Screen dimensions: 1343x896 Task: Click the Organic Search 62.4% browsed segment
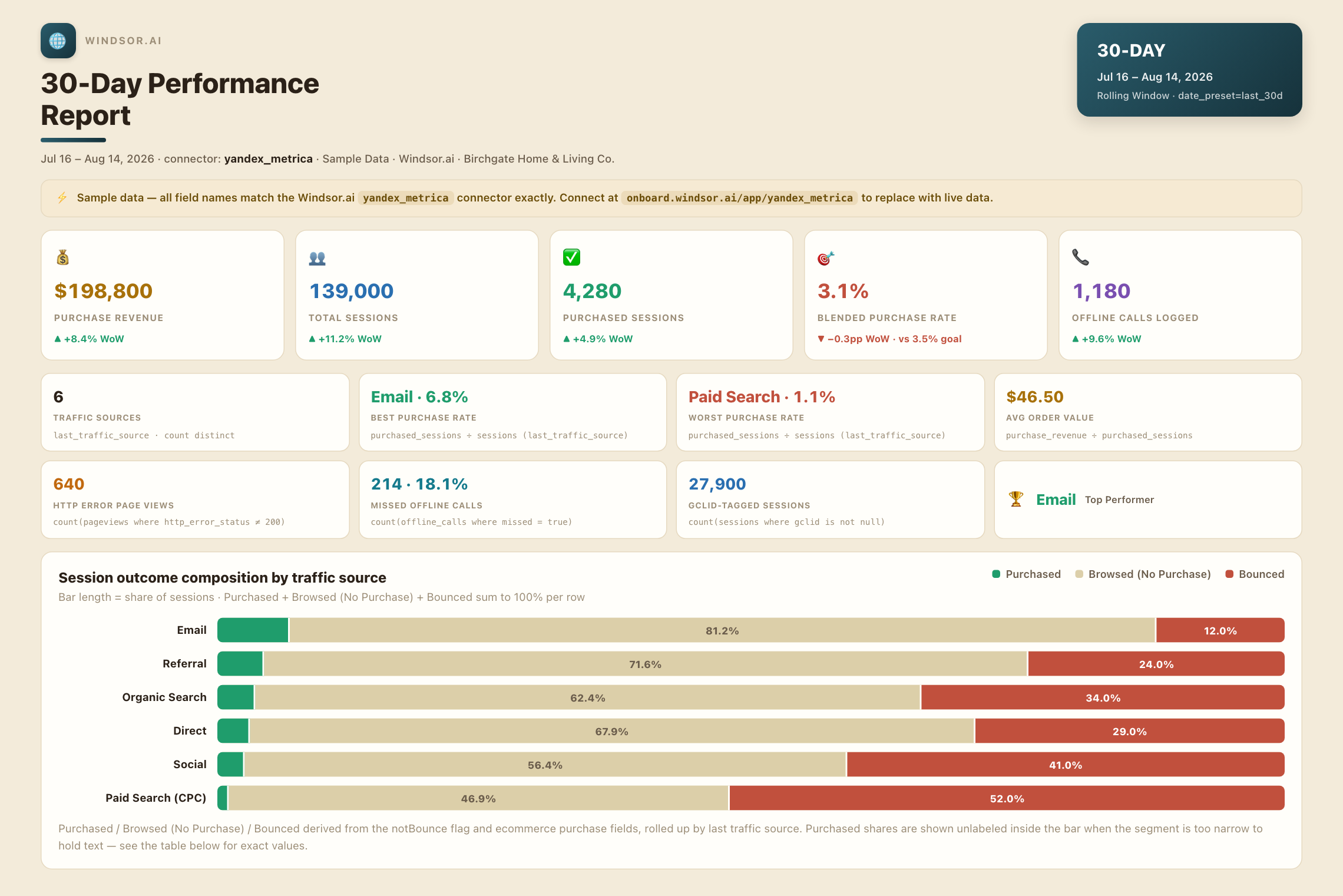[587, 697]
